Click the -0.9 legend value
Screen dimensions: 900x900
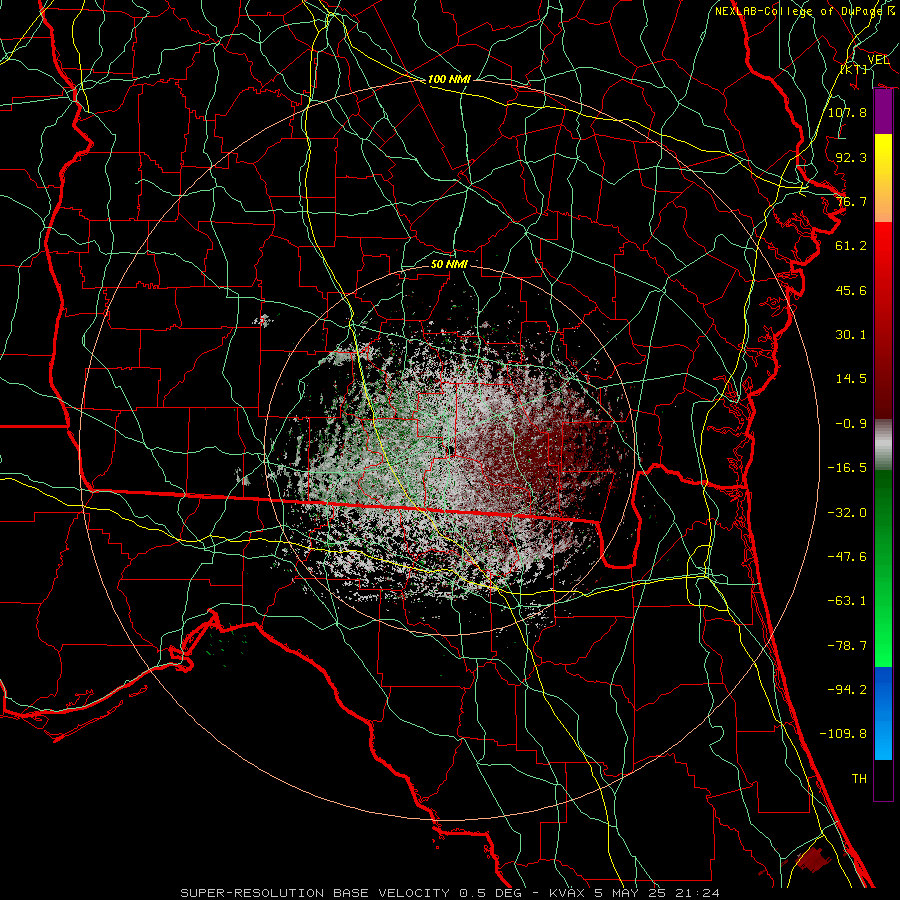coord(851,424)
